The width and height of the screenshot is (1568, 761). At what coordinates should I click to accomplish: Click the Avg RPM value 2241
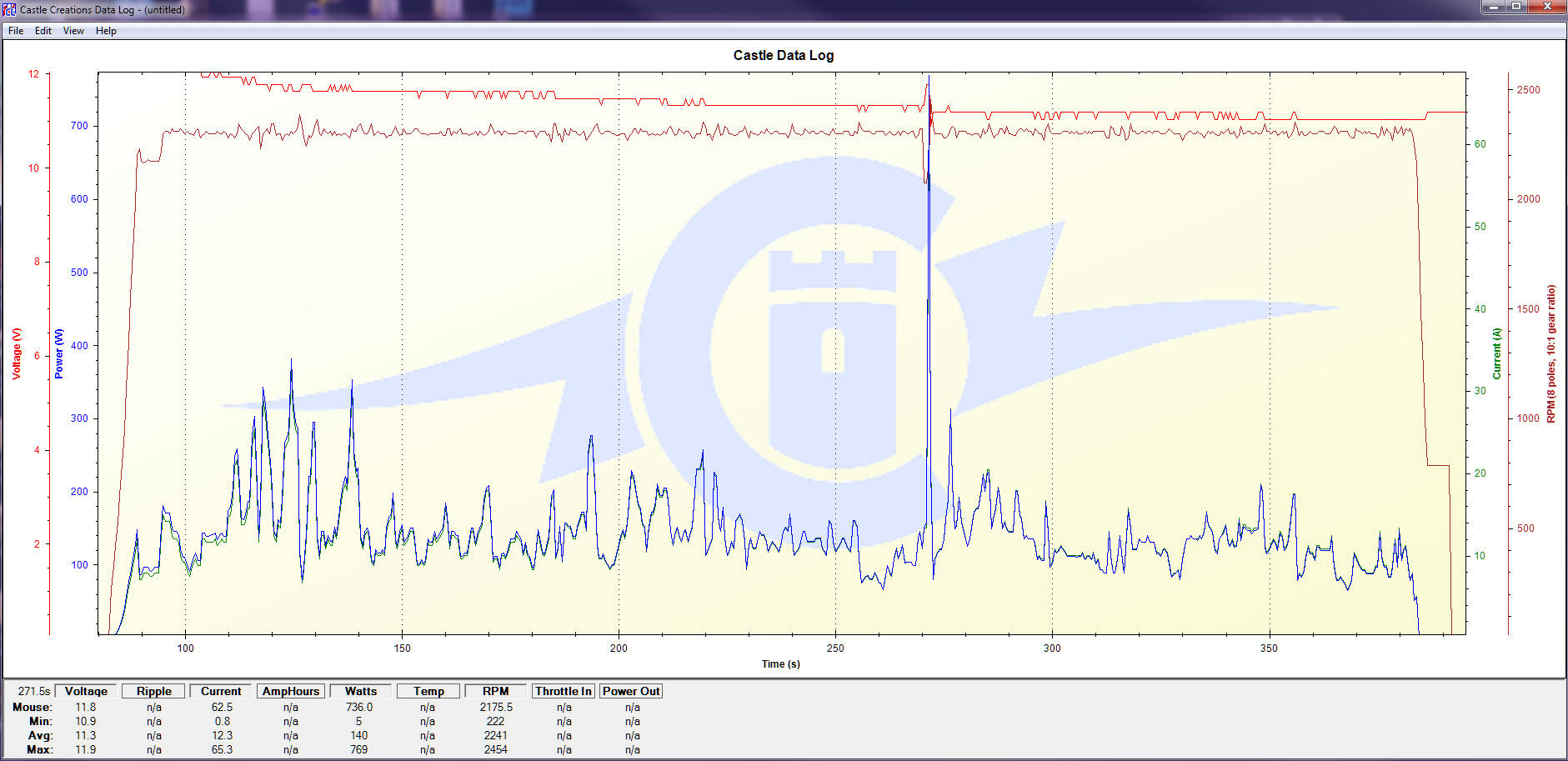coord(496,735)
